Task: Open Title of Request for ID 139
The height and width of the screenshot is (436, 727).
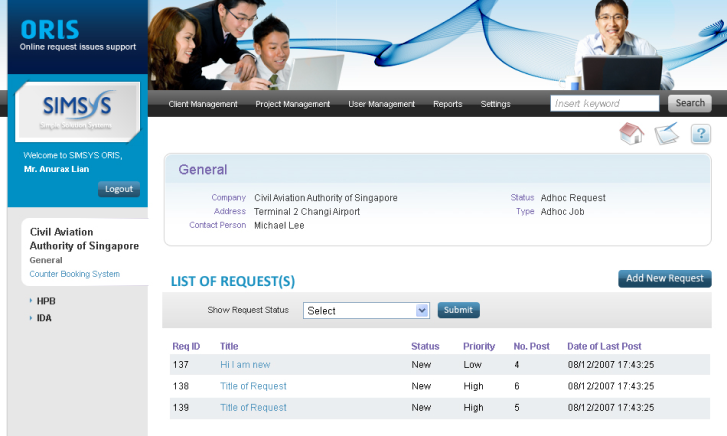Action: (x=253, y=407)
